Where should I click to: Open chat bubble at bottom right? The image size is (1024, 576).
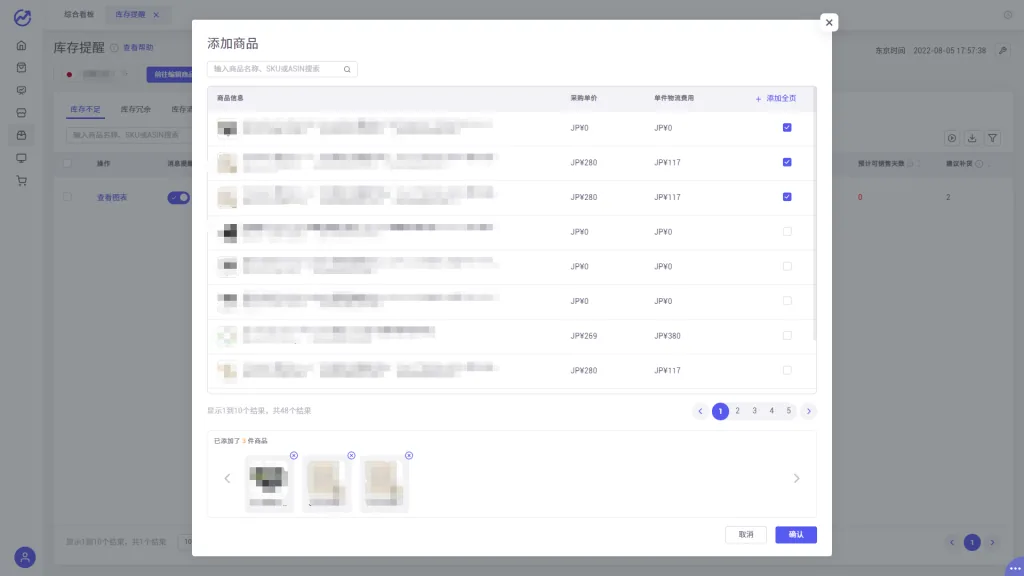click(x=1014, y=567)
